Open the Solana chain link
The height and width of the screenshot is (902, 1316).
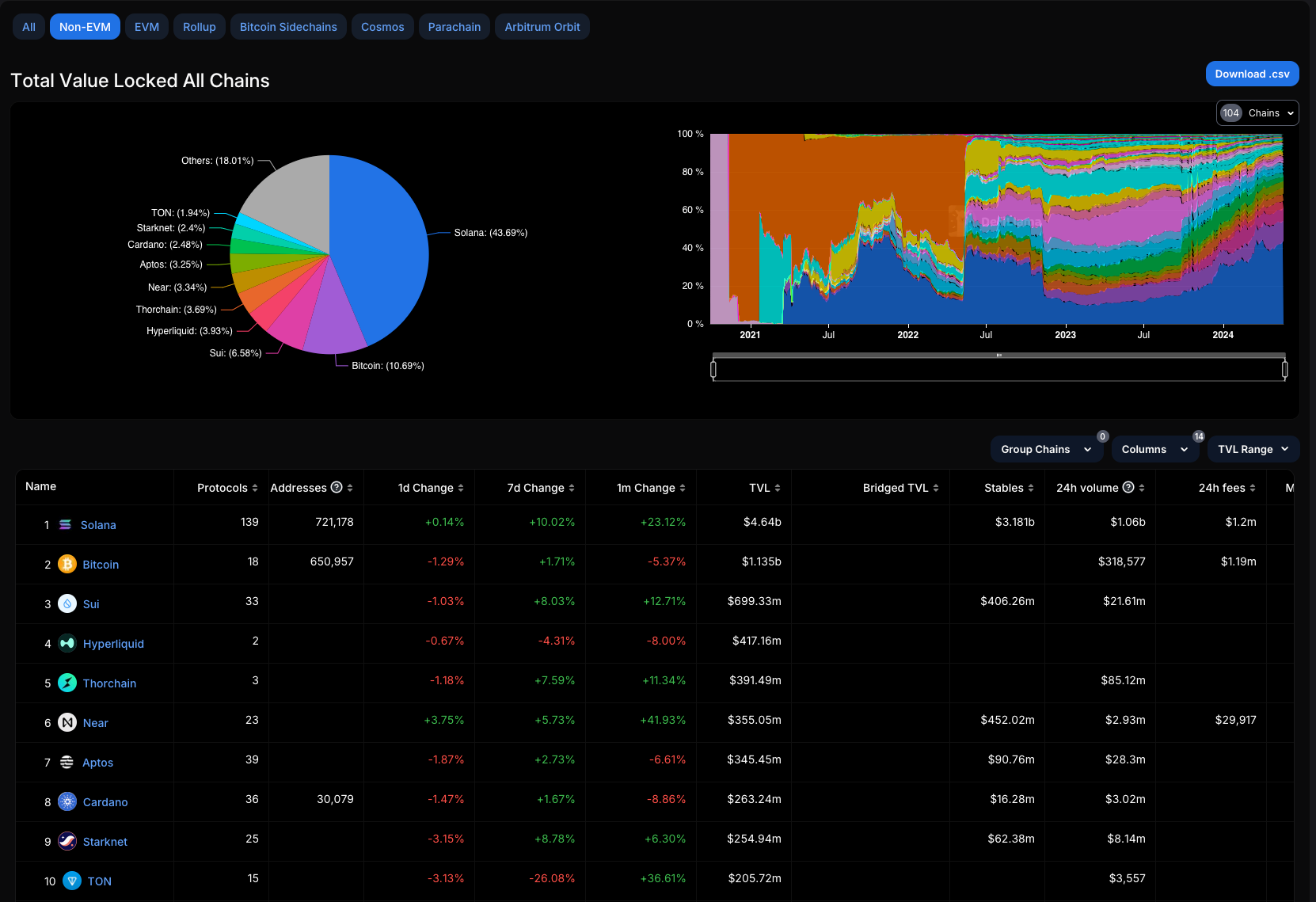[x=98, y=525]
